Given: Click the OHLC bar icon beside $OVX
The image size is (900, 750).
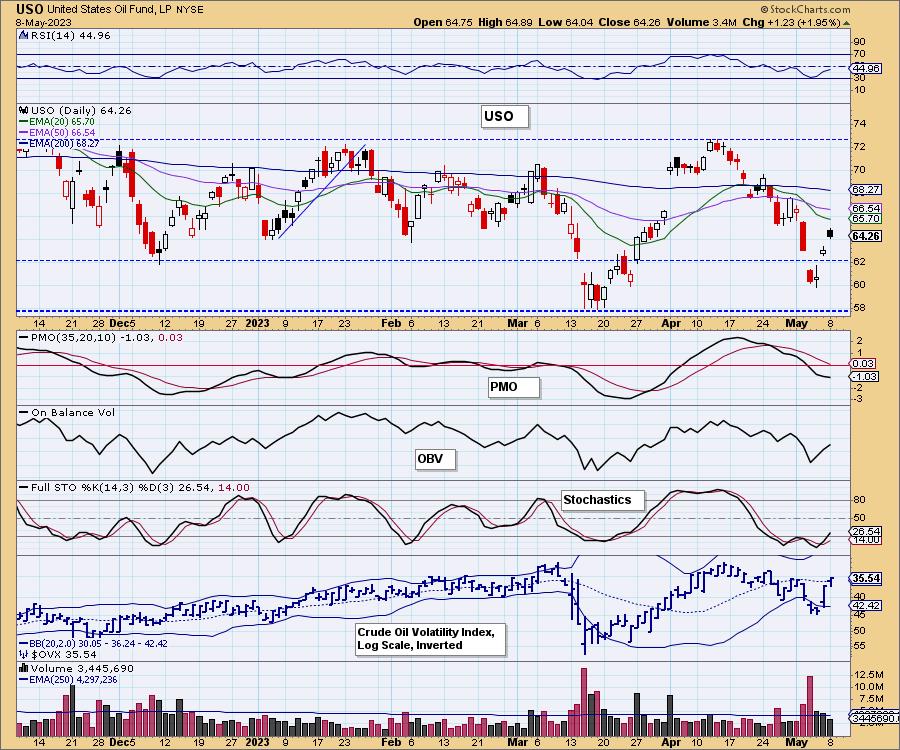Looking at the screenshot, I should coord(24,654).
